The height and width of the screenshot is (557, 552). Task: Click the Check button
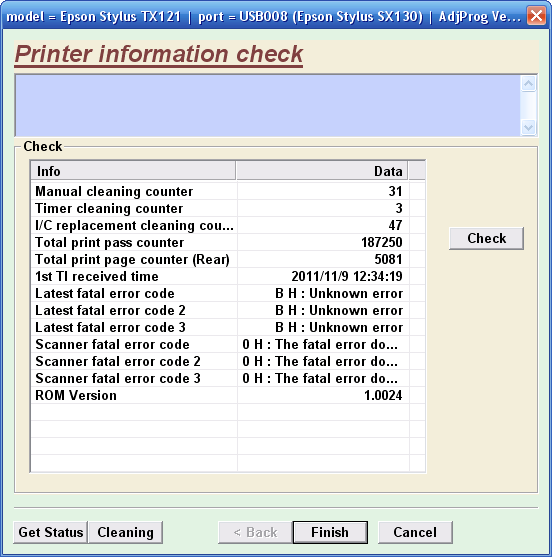[486, 238]
